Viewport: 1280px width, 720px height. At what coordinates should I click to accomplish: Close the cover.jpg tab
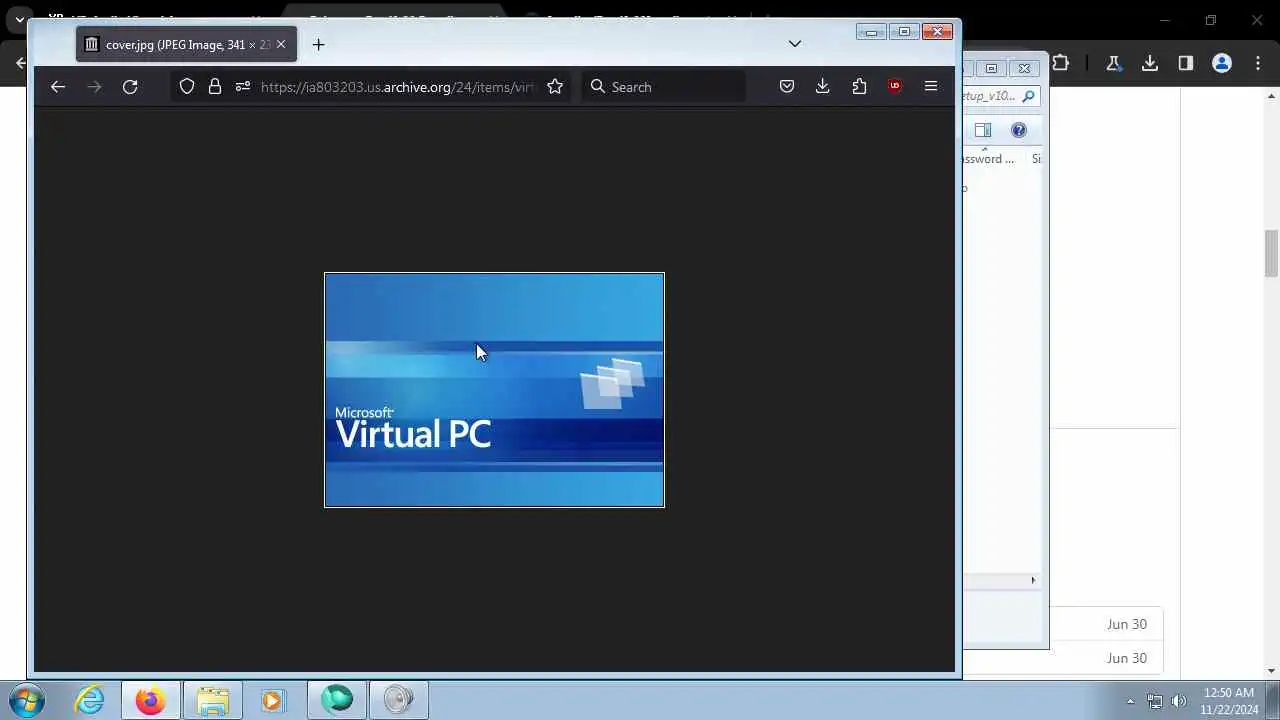(281, 44)
